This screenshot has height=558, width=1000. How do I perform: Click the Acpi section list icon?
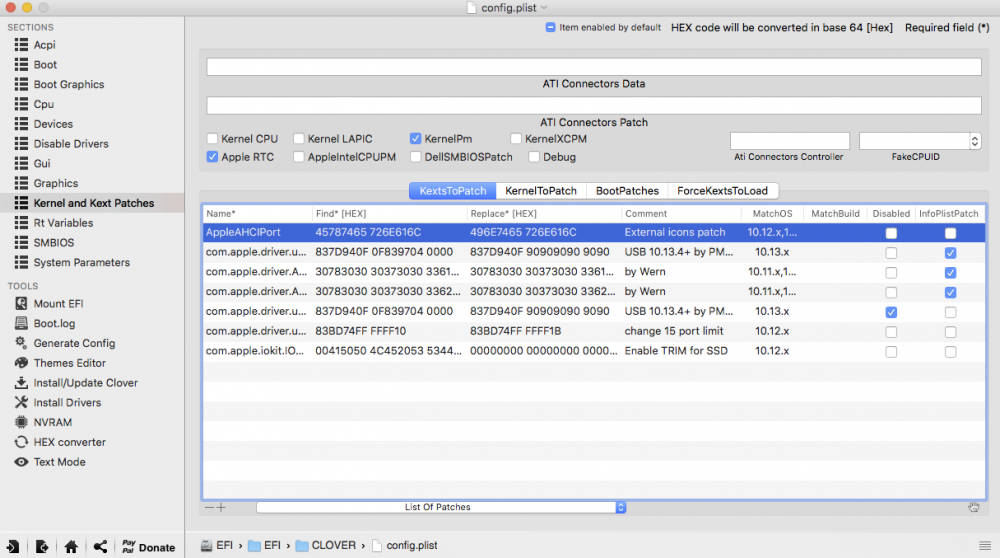[x=21, y=45]
